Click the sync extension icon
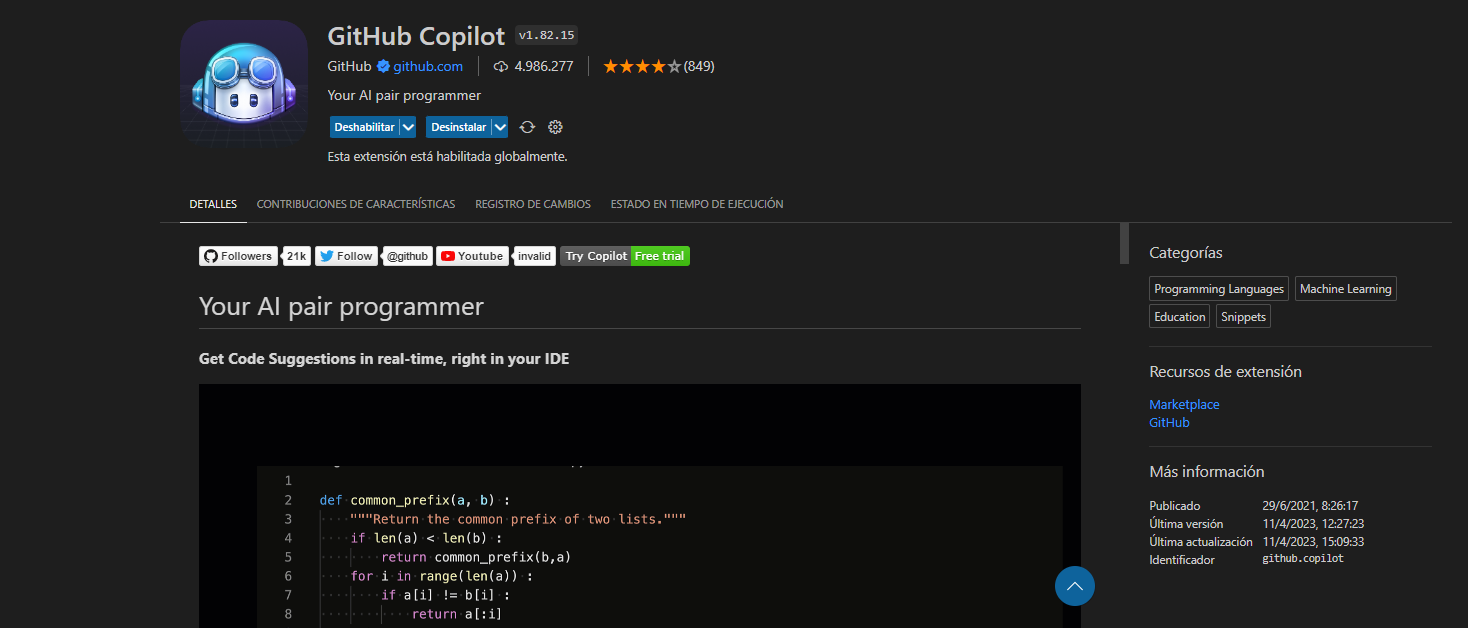Image resolution: width=1468 pixels, height=628 pixels. click(x=527, y=127)
